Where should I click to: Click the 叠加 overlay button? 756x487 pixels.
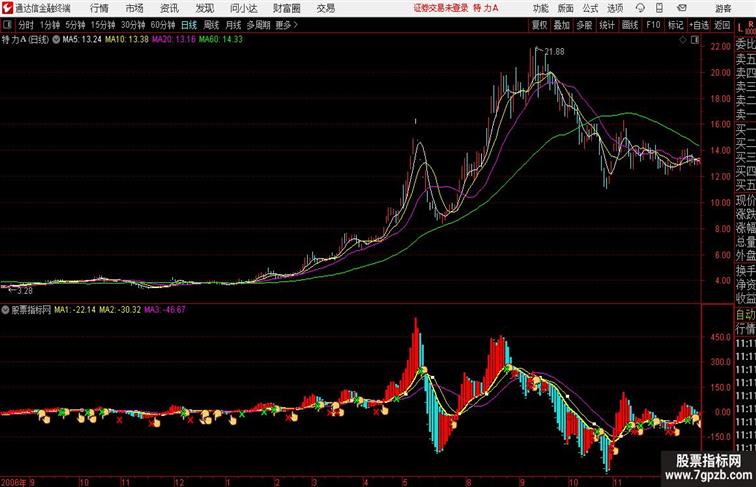pos(562,25)
